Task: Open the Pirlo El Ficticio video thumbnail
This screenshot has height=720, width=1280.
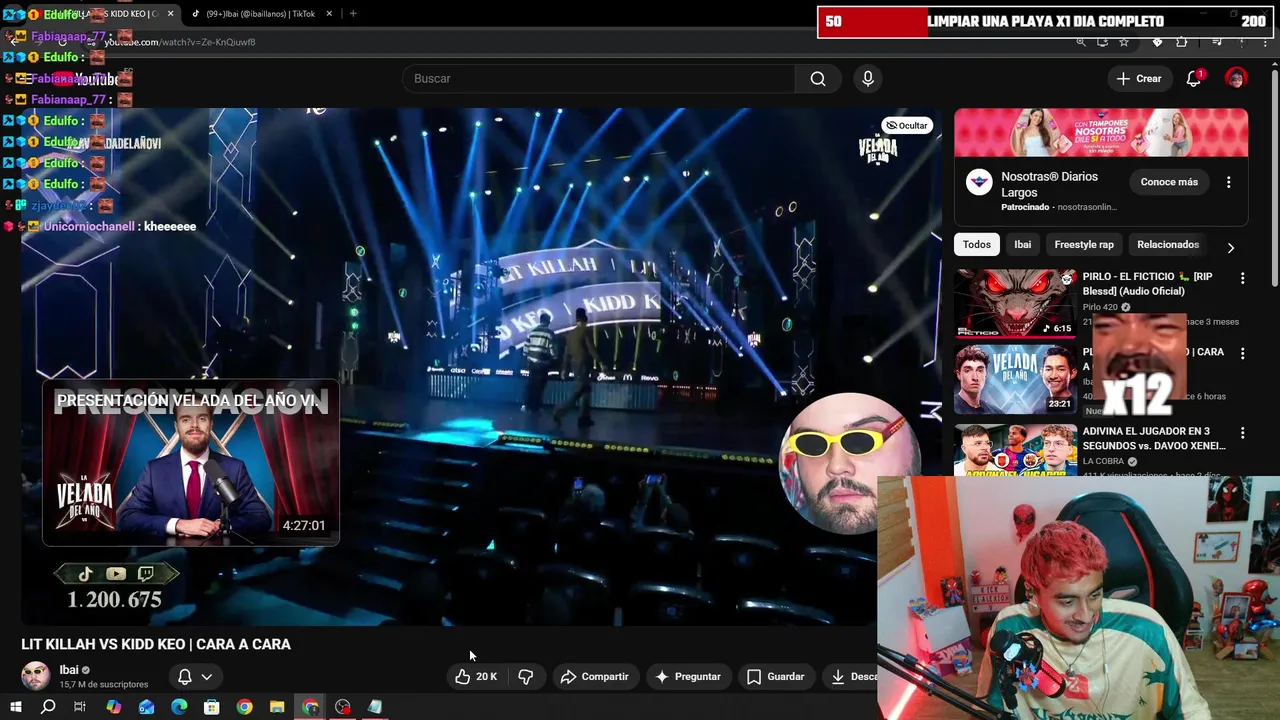Action: [1015, 302]
